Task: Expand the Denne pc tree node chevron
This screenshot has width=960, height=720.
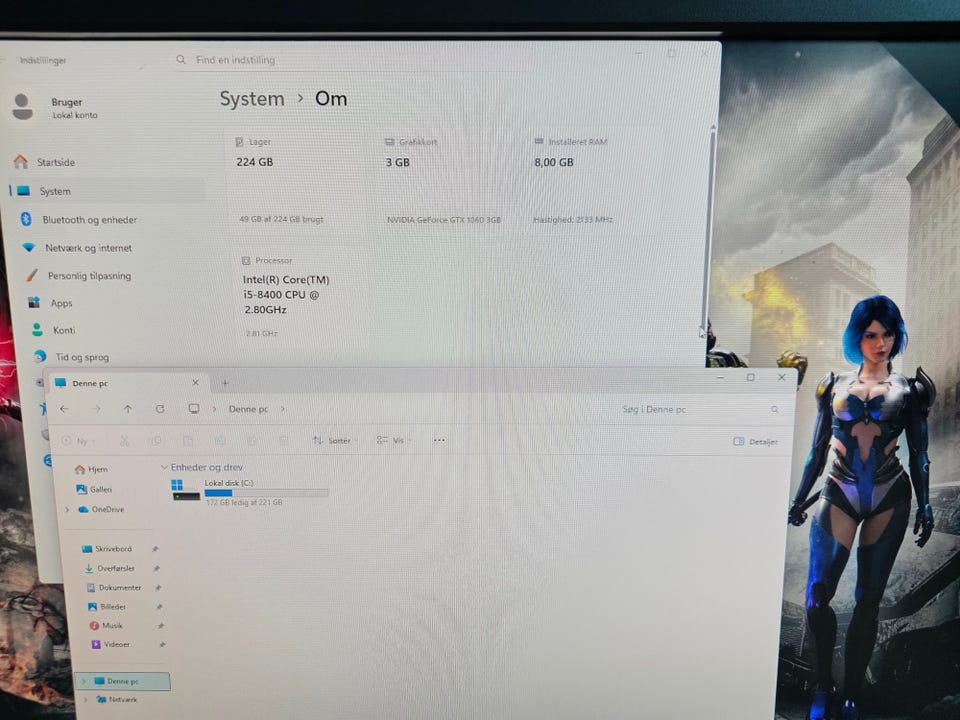Action: pos(84,681)
